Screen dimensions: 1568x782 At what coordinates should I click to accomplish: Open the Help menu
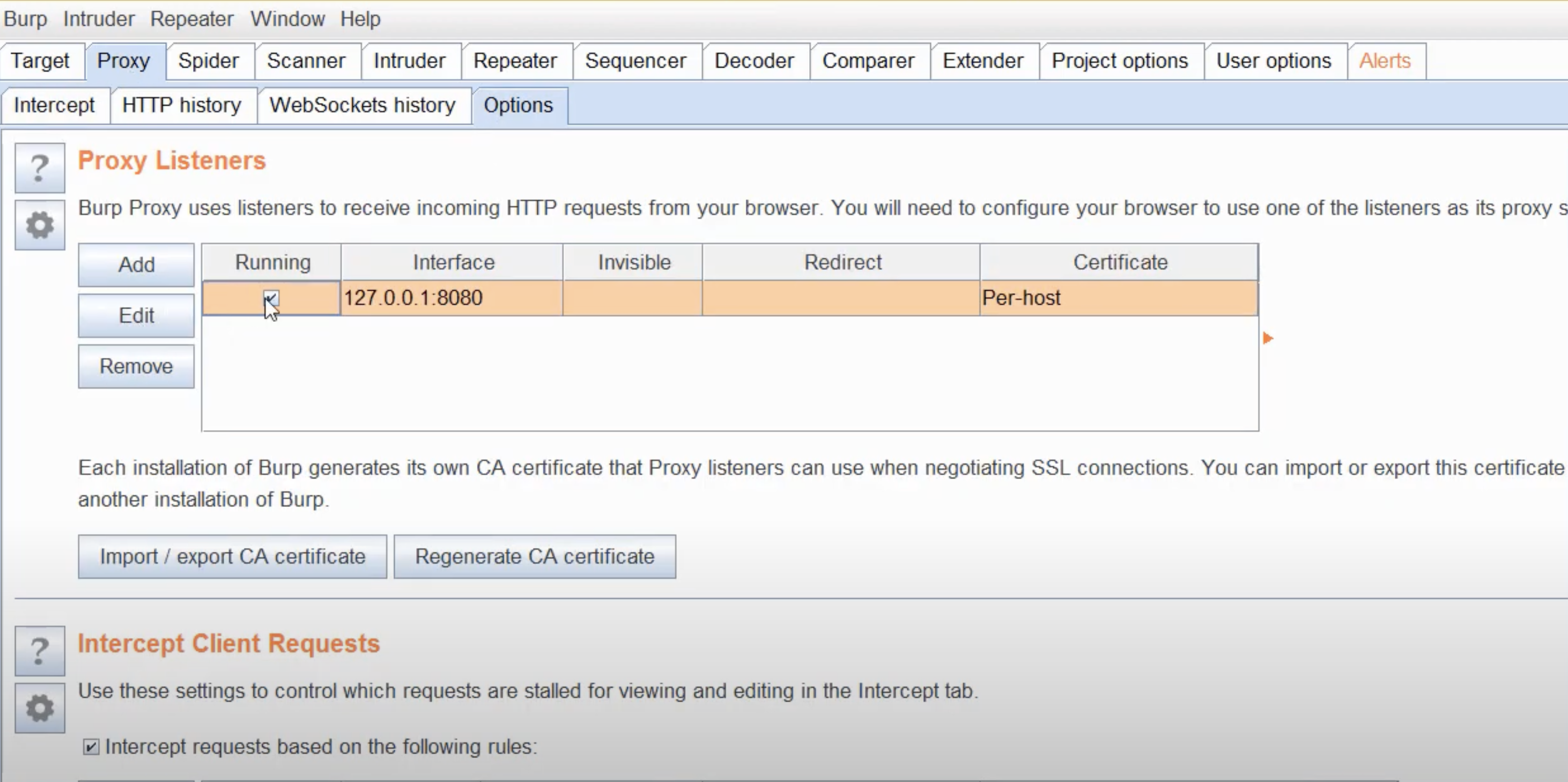[x=360, y=19]
